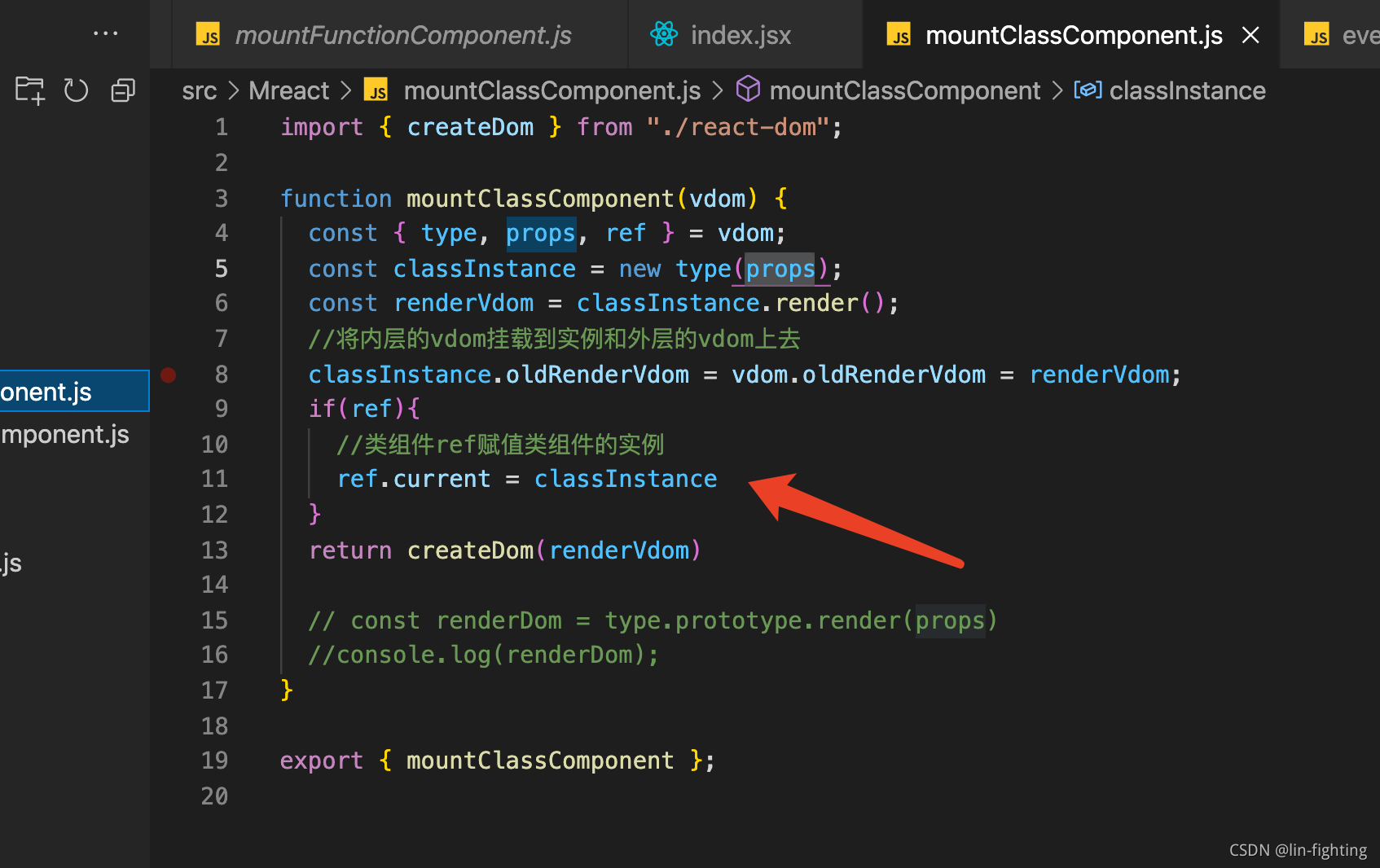Image resolution: width=1380 pixels, height=868 pixels.
Task: Click return createDom(renderVdom) on line 13
Action: pos(505,550)
